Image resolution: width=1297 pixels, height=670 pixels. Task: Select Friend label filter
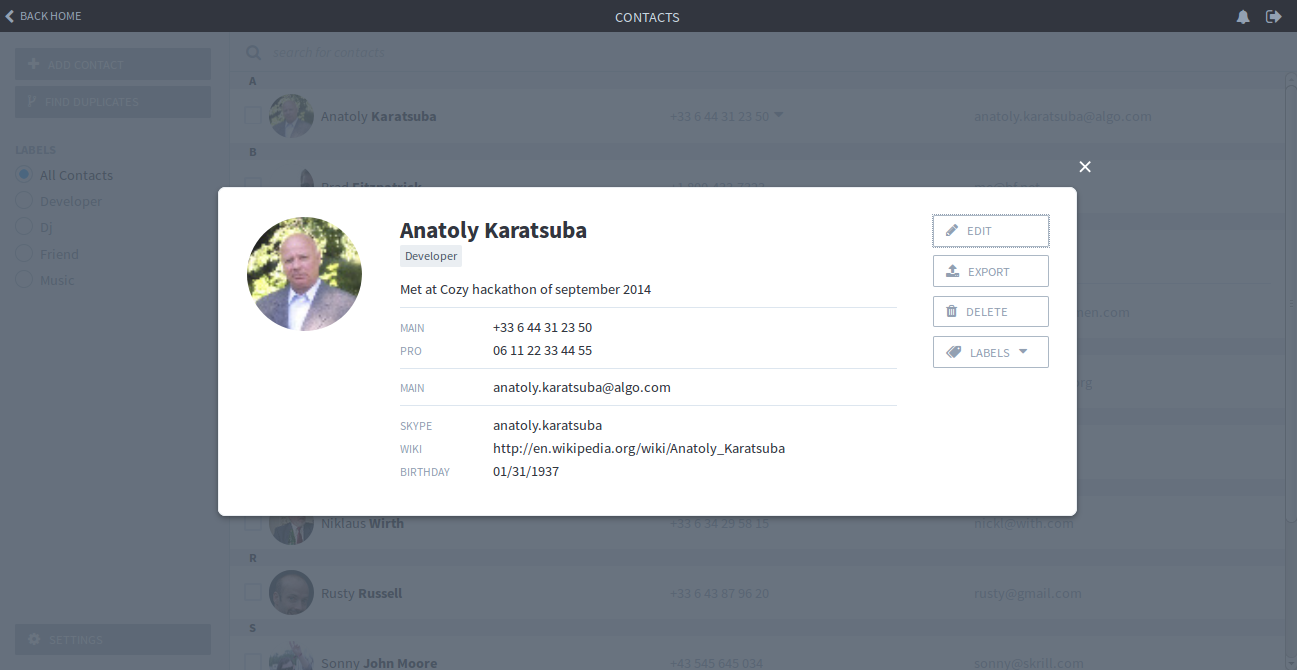pos(47,254)
